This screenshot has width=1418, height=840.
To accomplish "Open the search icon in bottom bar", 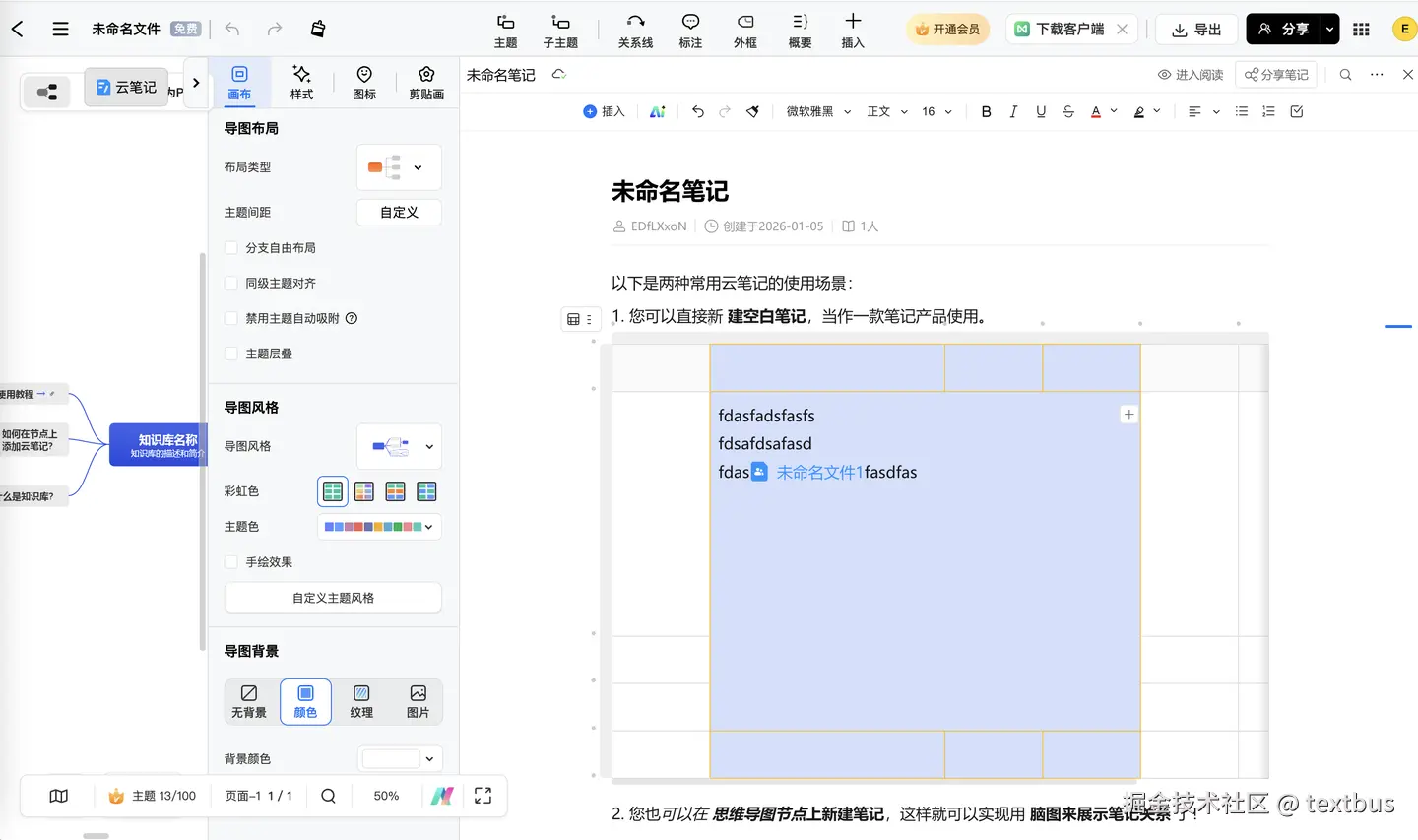I will pos(329,796).
